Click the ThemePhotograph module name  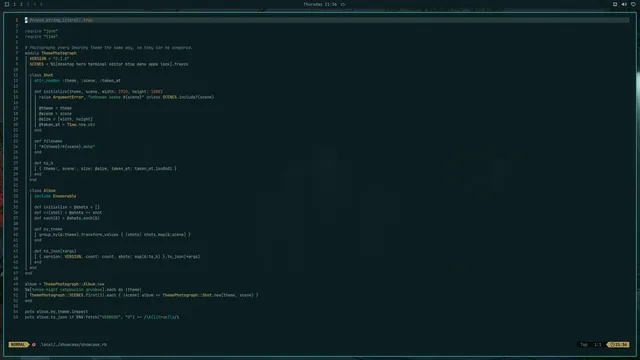59,53
